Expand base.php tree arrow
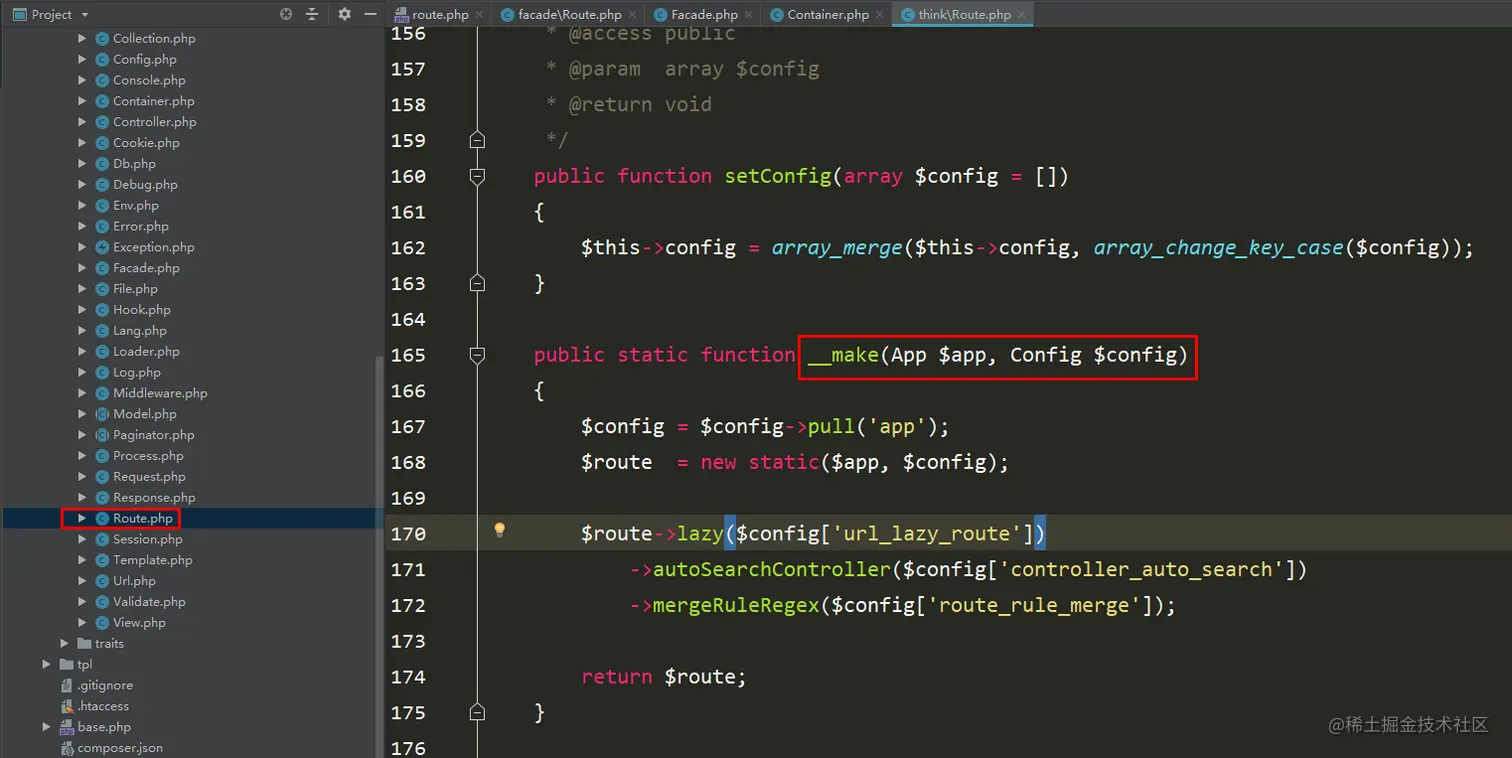Image resolution: width=1512 pixels, height=758 pixels. point(46,727)
